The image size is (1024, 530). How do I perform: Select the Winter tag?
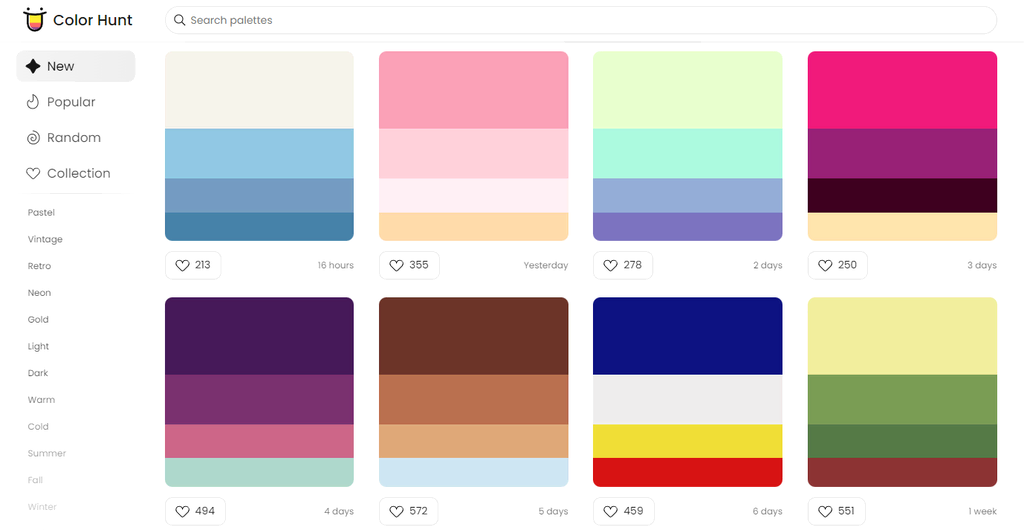coord(42,507)
